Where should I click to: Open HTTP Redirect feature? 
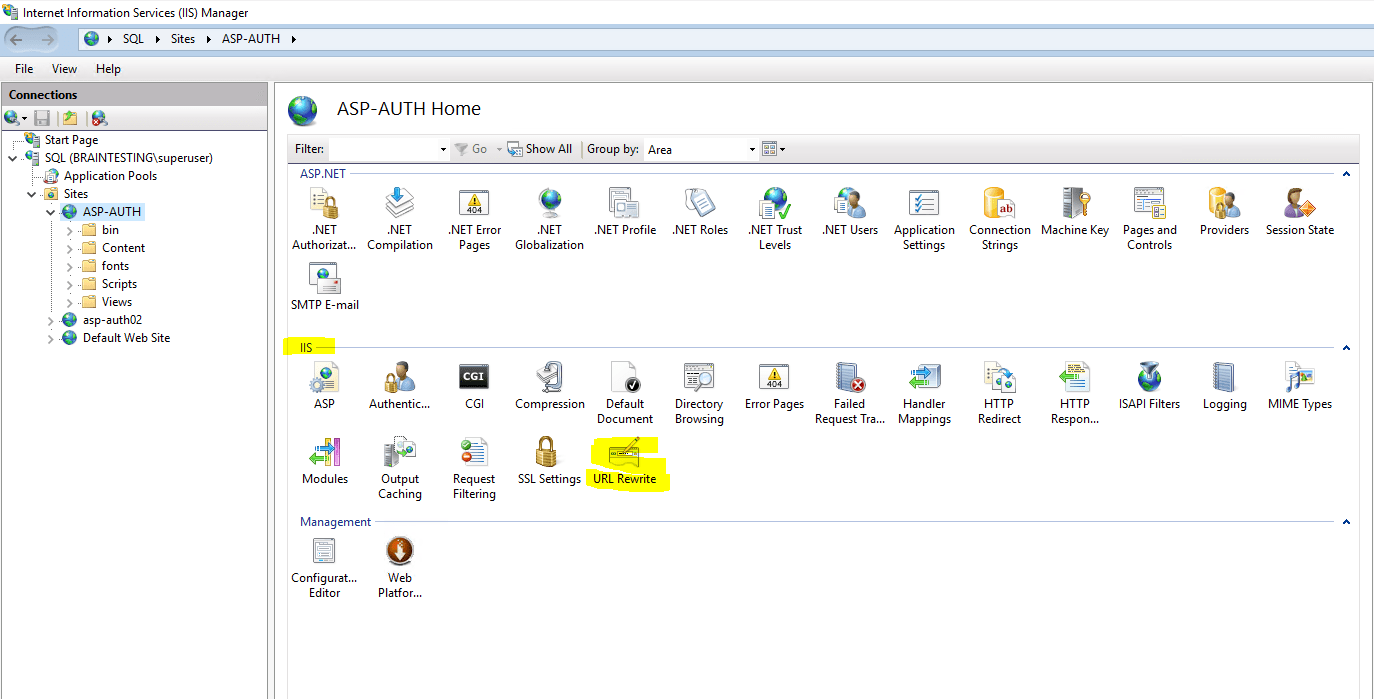[1000, 393]
